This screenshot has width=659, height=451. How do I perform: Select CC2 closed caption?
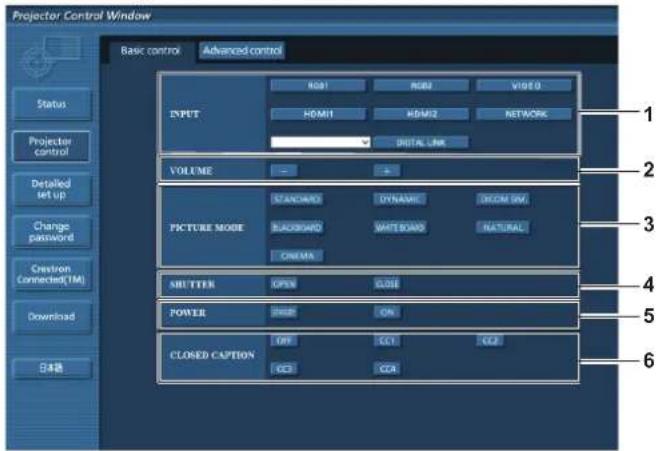coord(490,340)
